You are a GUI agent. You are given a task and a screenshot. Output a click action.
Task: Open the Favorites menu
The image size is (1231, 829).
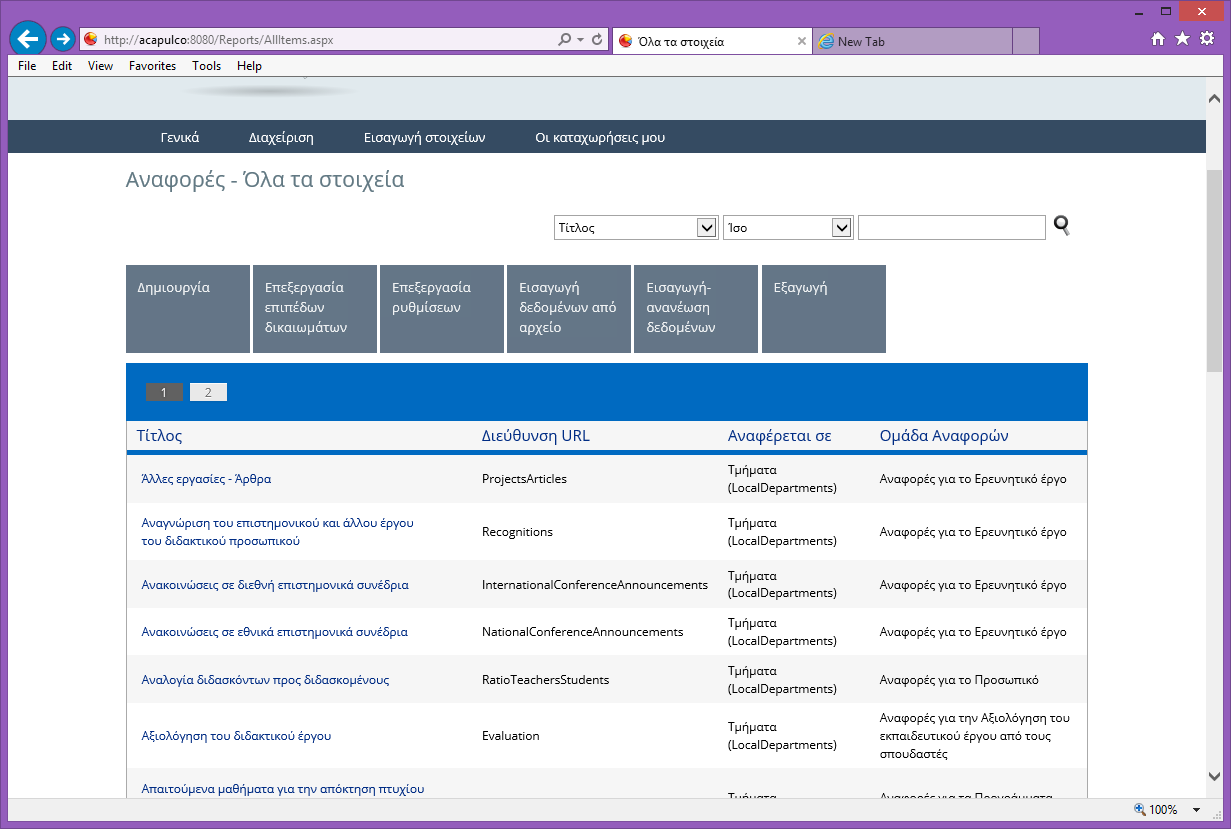pos(152,66)
